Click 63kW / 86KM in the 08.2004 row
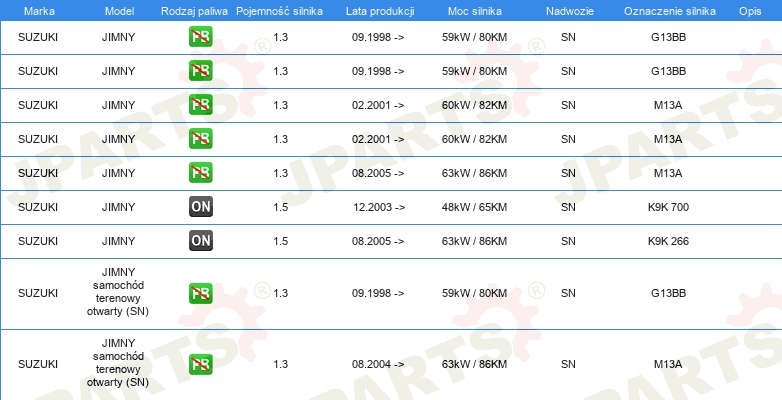 pyautogui.click(x=474, y=365)
